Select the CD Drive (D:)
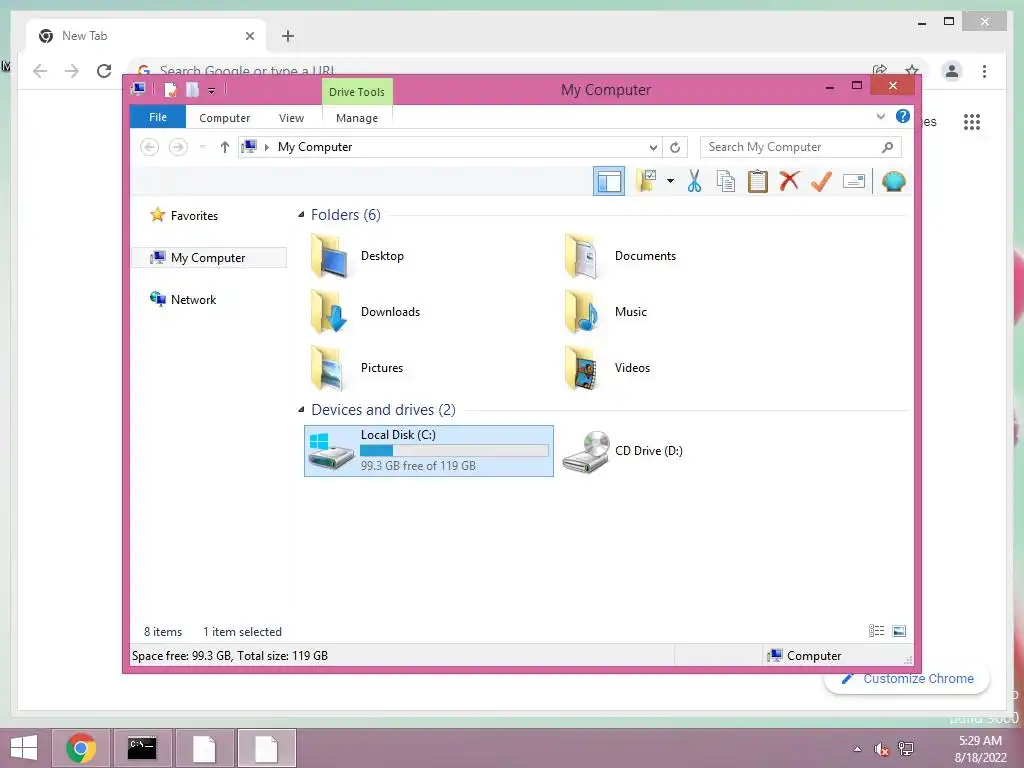This screenshot has width=1024, height=768. 623,451
